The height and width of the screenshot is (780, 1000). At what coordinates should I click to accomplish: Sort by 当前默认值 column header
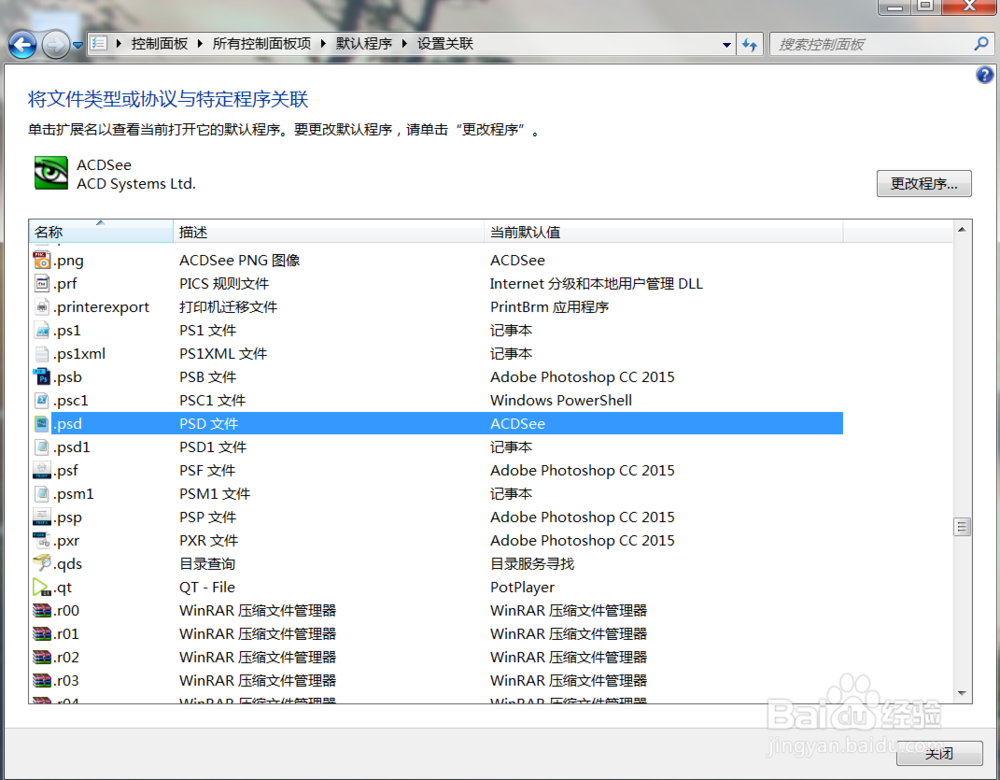(663, 232)
